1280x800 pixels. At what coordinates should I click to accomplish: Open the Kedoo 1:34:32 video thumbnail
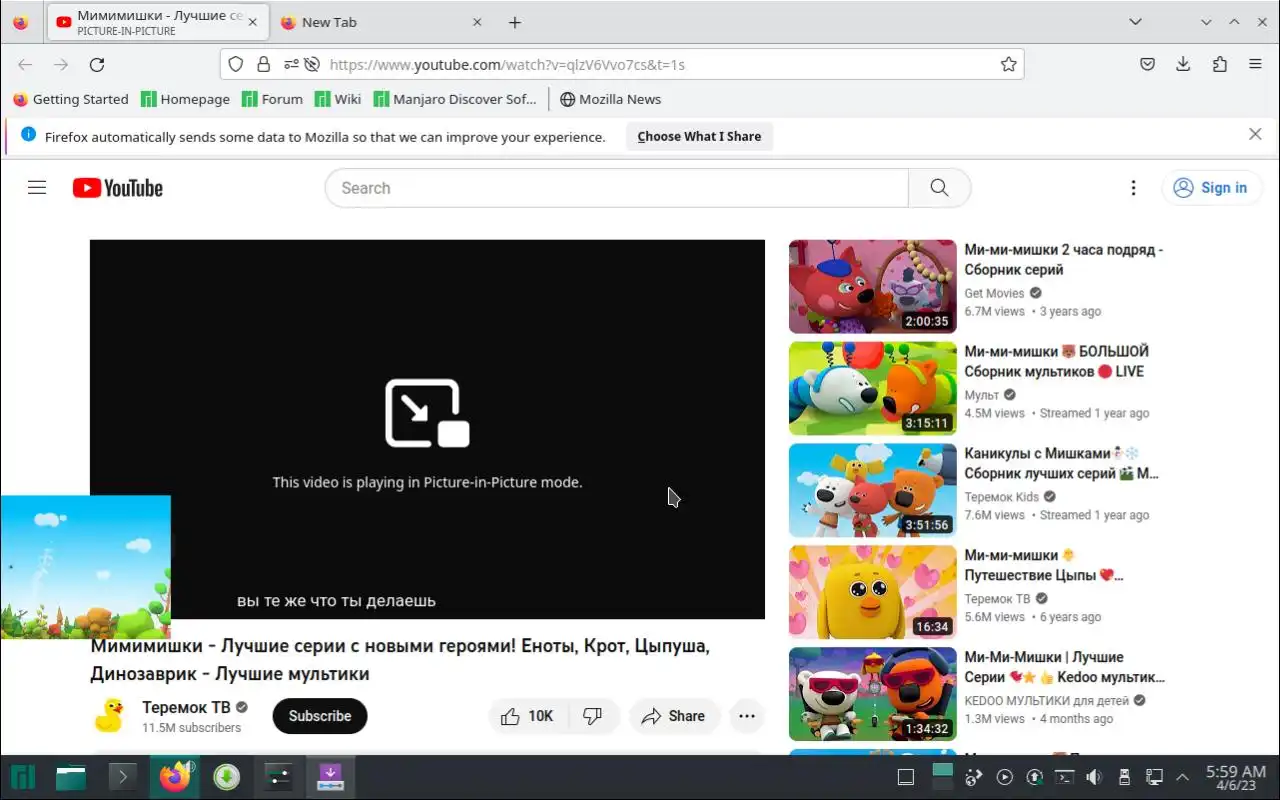coord(873,694)
